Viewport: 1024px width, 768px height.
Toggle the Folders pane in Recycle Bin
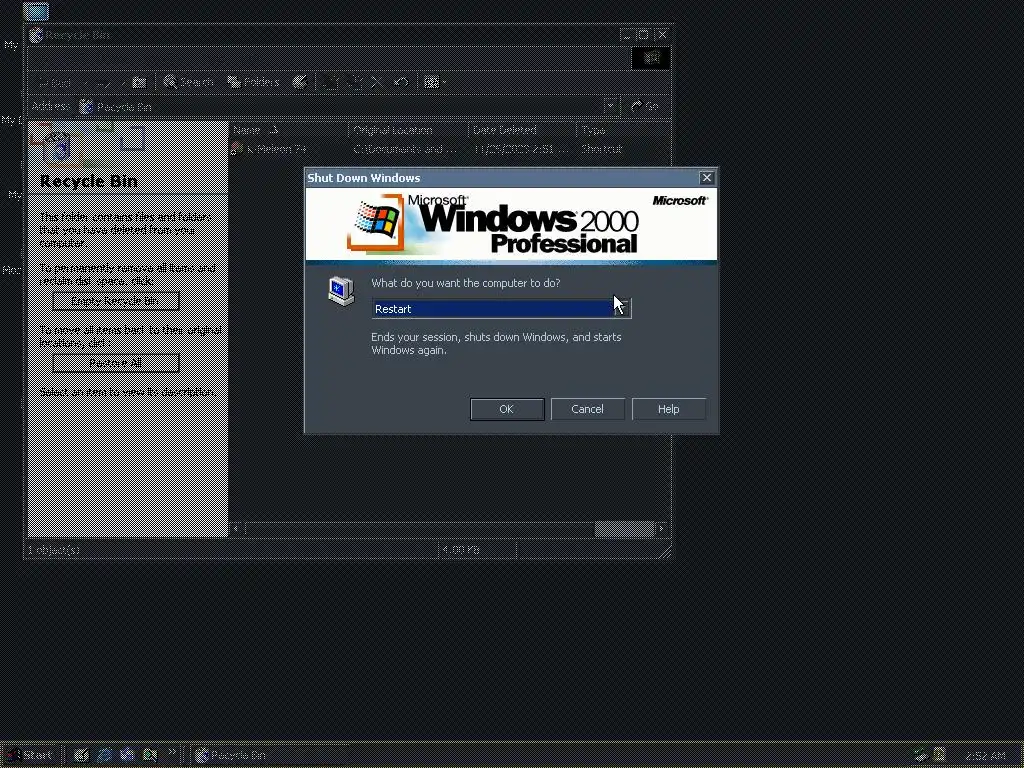(x=253, y=82)
